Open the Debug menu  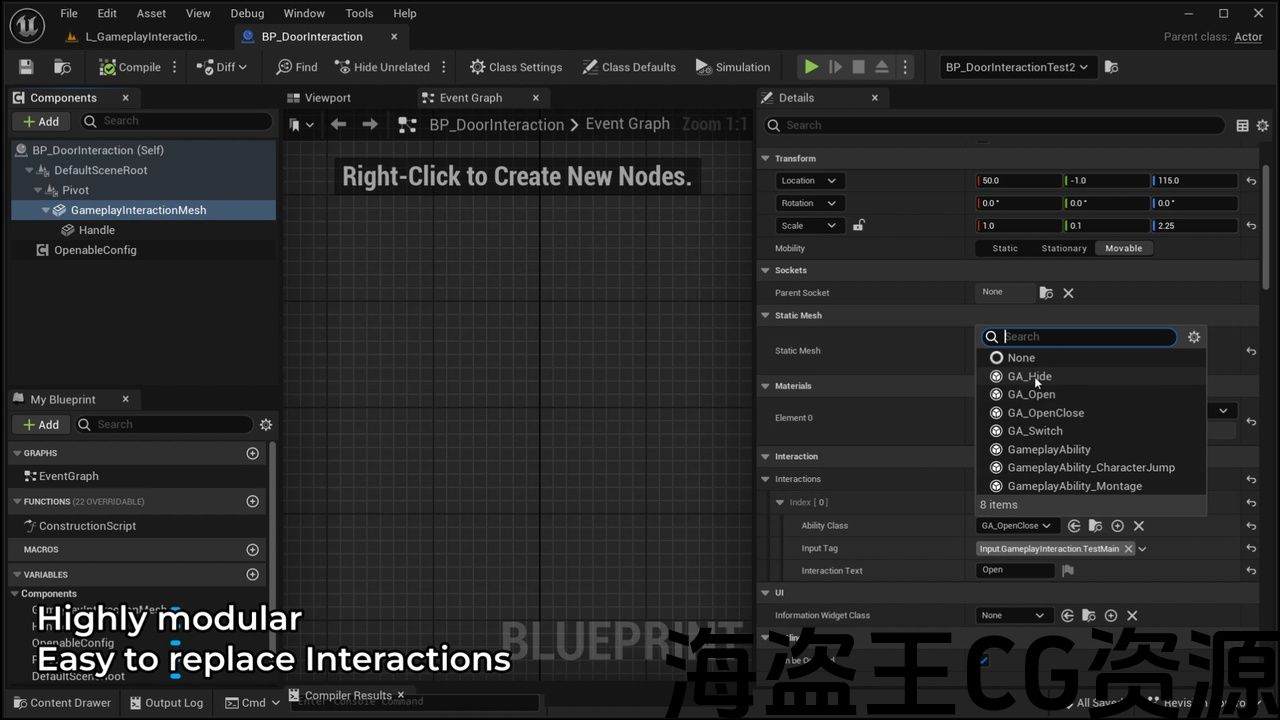tap(247, 13)
